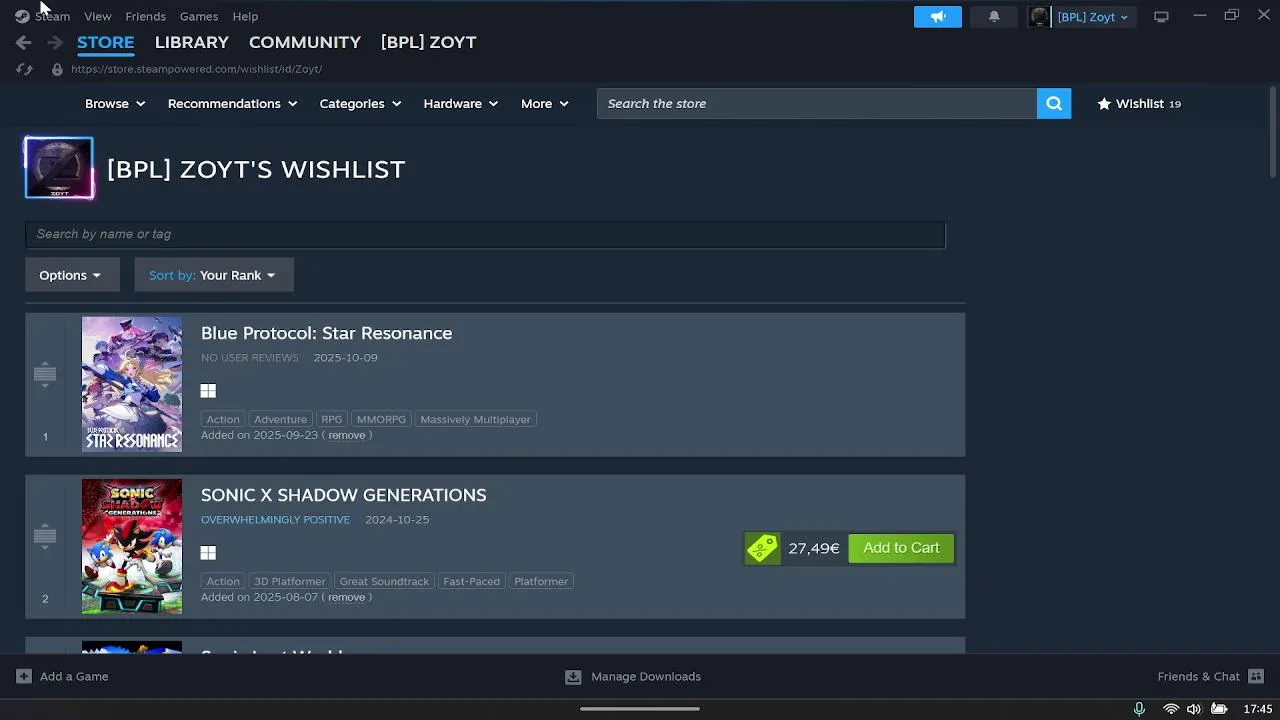Click the volume speaker tray icon
This screenshot has height=720, width=1280.
[x=1194, y=709]
